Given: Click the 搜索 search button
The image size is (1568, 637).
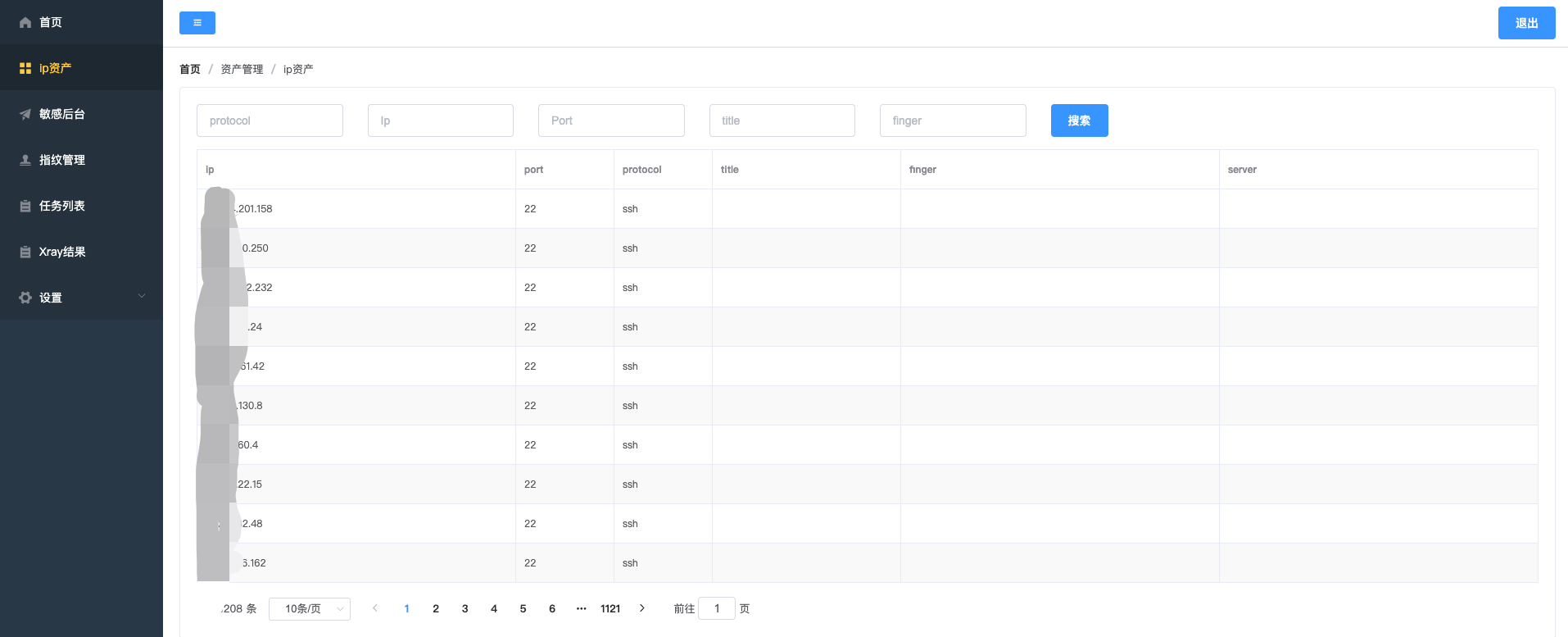Looking at the screenshot, I should point(1079,121).
